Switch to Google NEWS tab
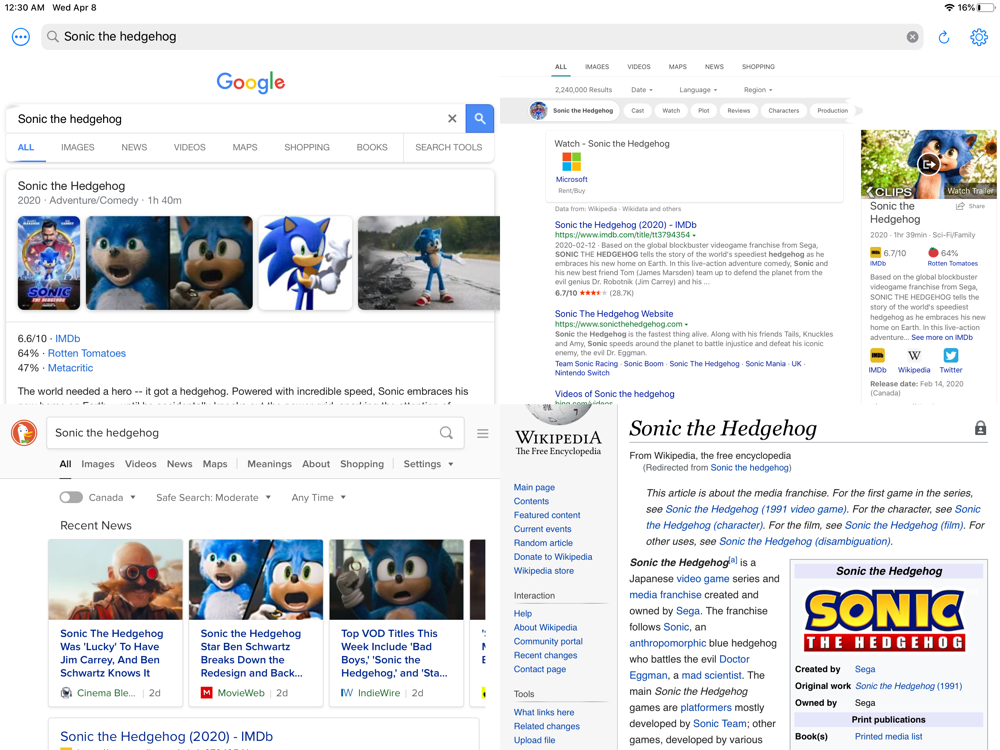Screen dimensions: 1000x750 pyautogui.click(x=134, y=147)
